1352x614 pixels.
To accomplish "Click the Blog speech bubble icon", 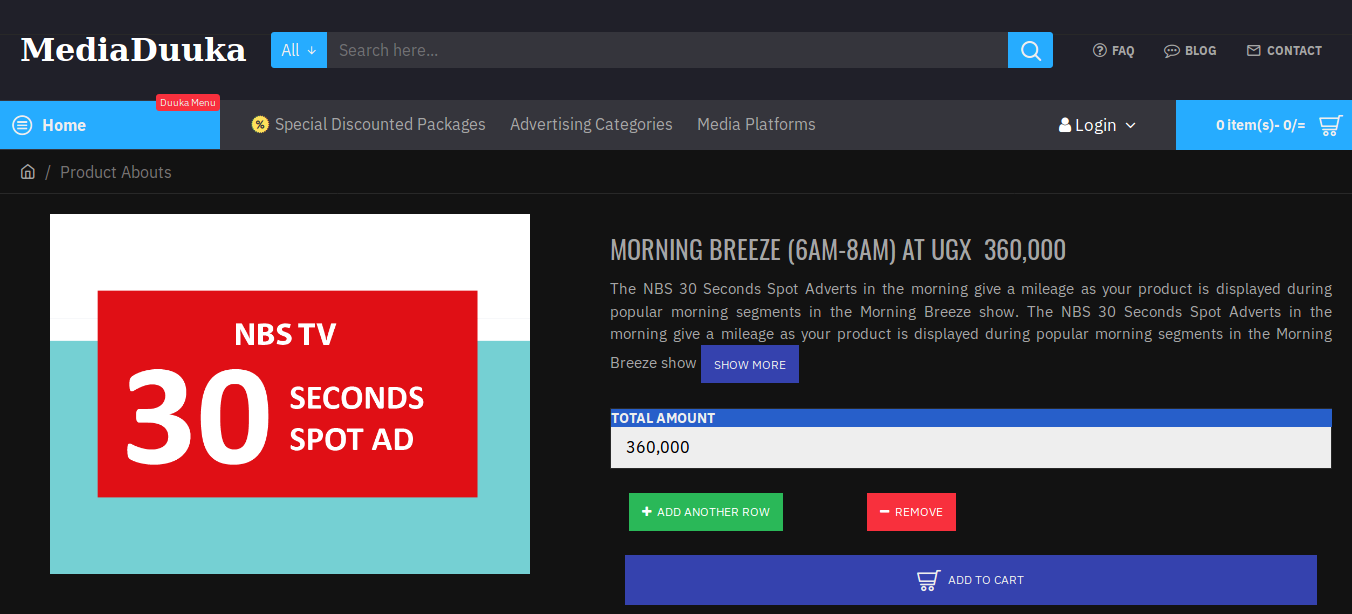I will [1172, 50].
